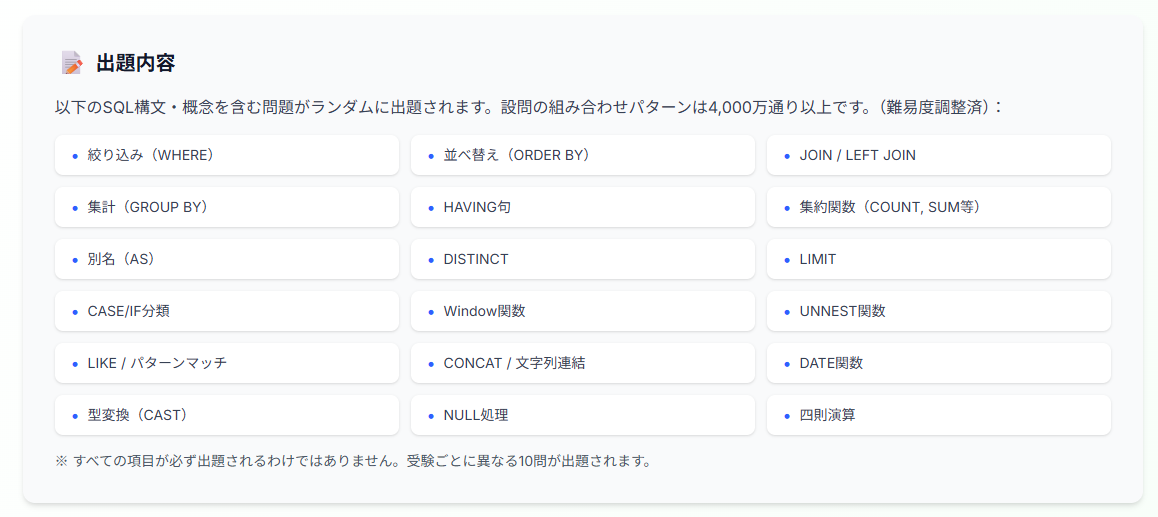Click the UNNEST関数 card

938,311
